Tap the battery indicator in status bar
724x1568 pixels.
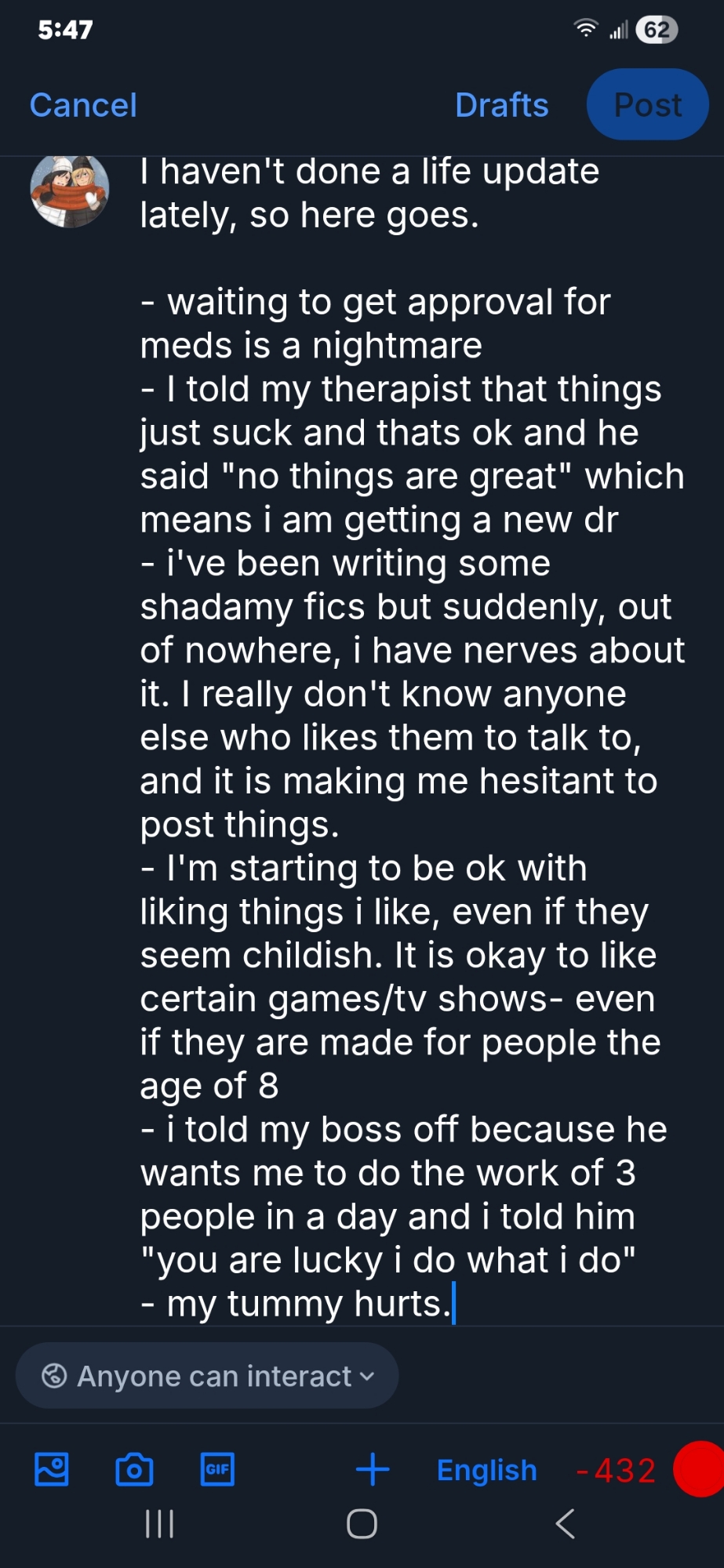(657, 30)
